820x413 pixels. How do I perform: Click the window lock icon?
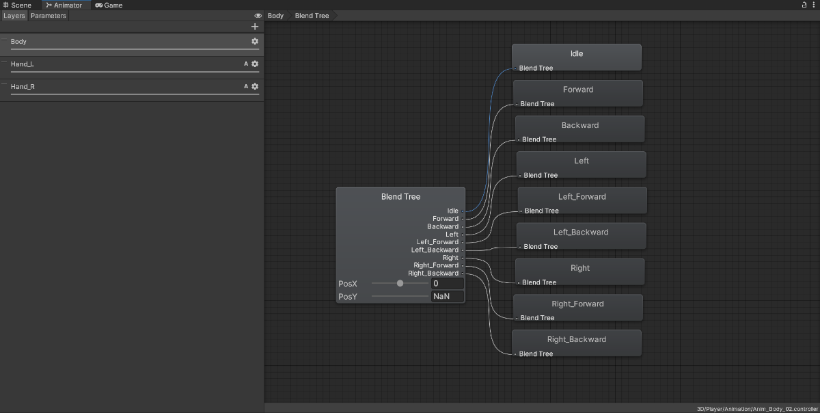tap(804, 5)
